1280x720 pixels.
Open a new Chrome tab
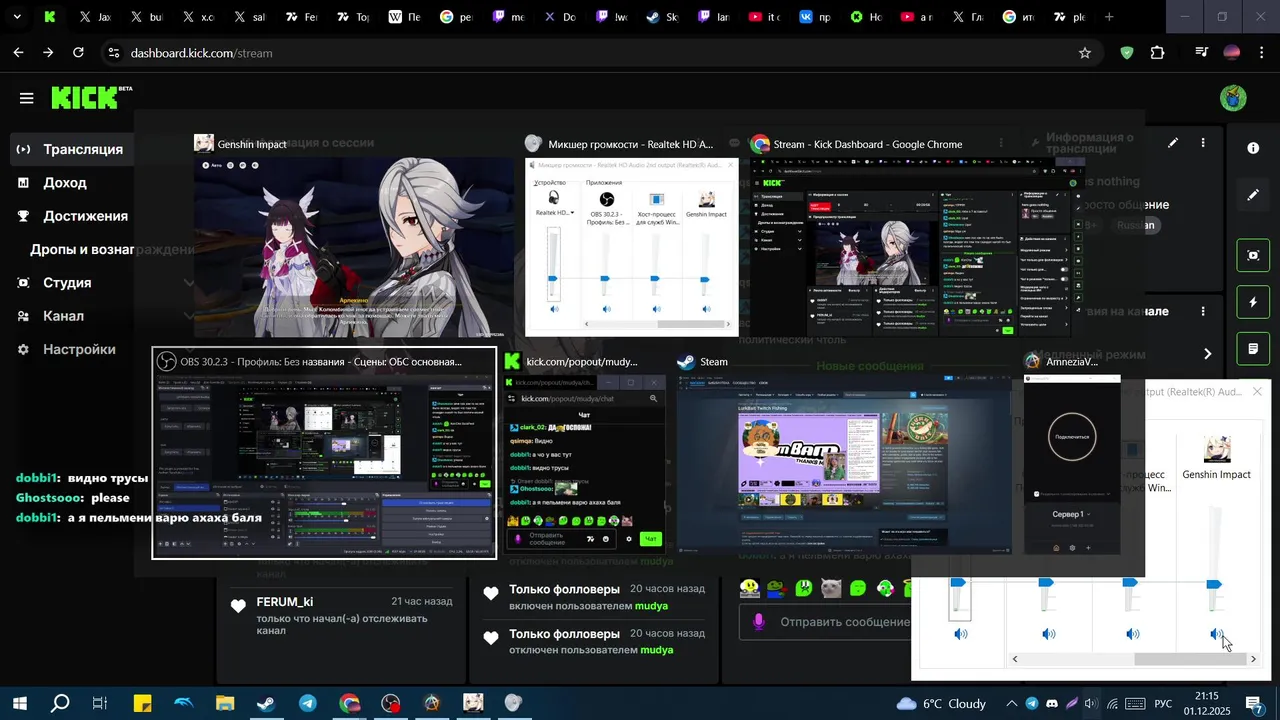pos(1109,17)
